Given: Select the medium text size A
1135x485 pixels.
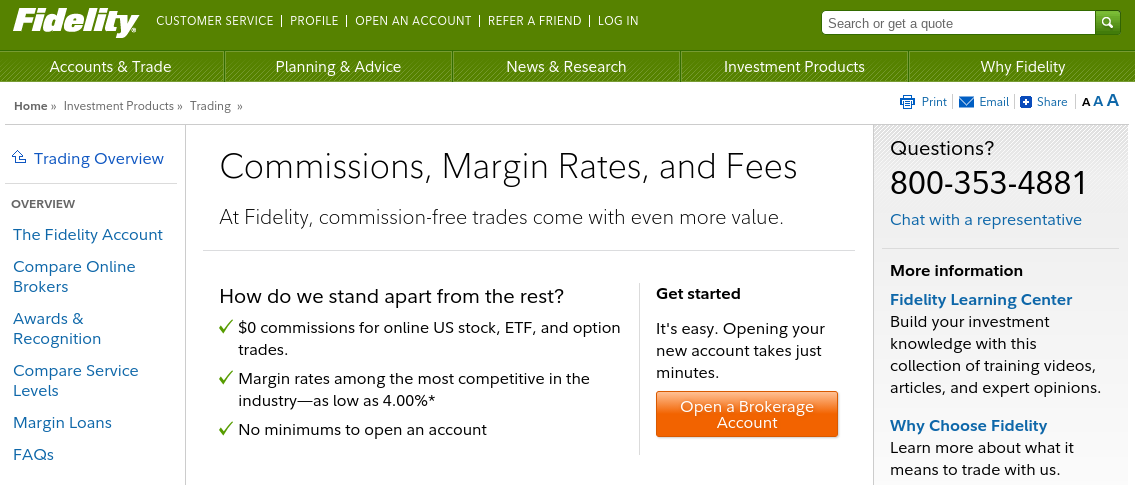Looking at the screenshot, I should coord(1098,101).
